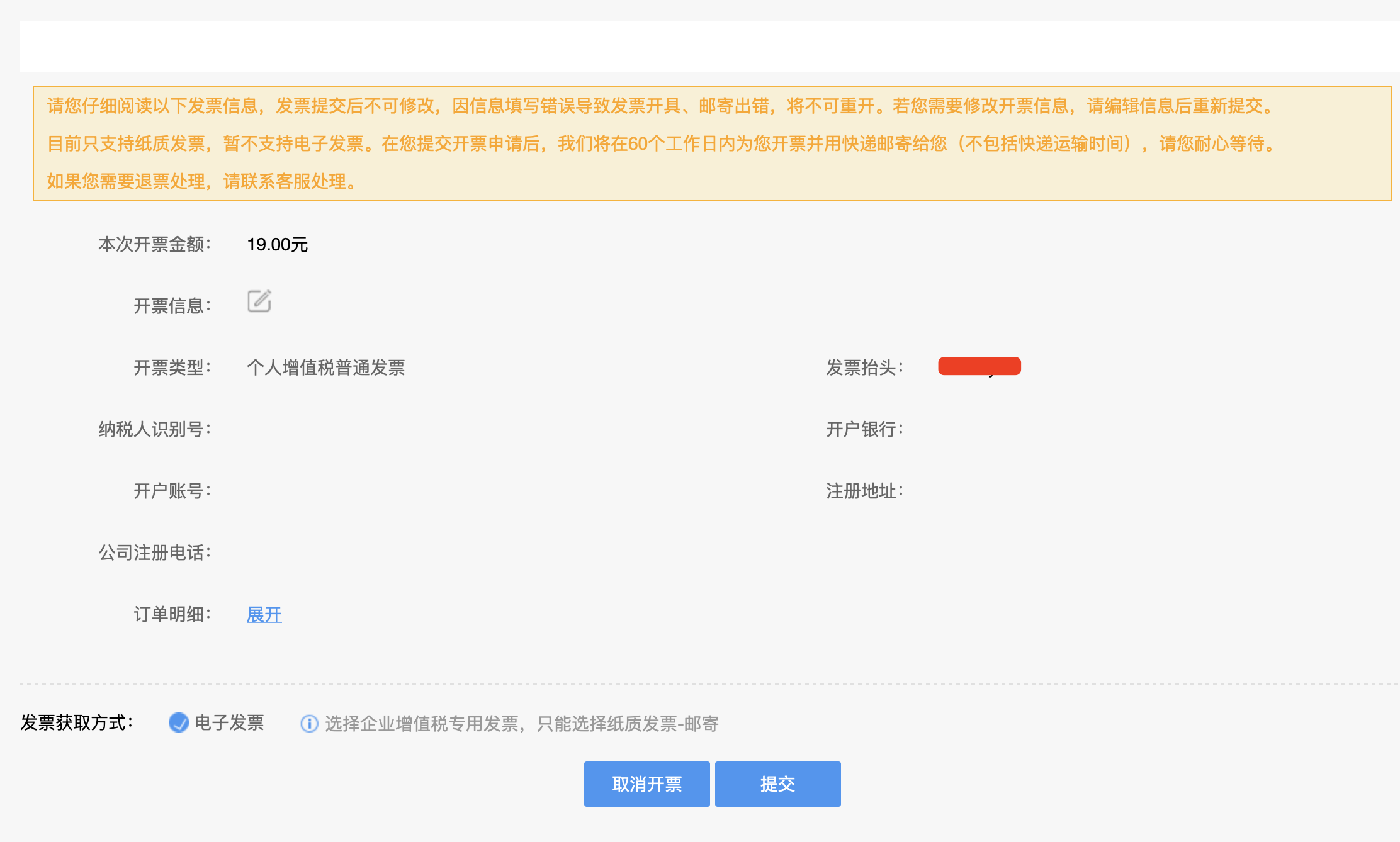Click the 开户银行 field label
The image size is (1400, 842).
click(864, 429)
